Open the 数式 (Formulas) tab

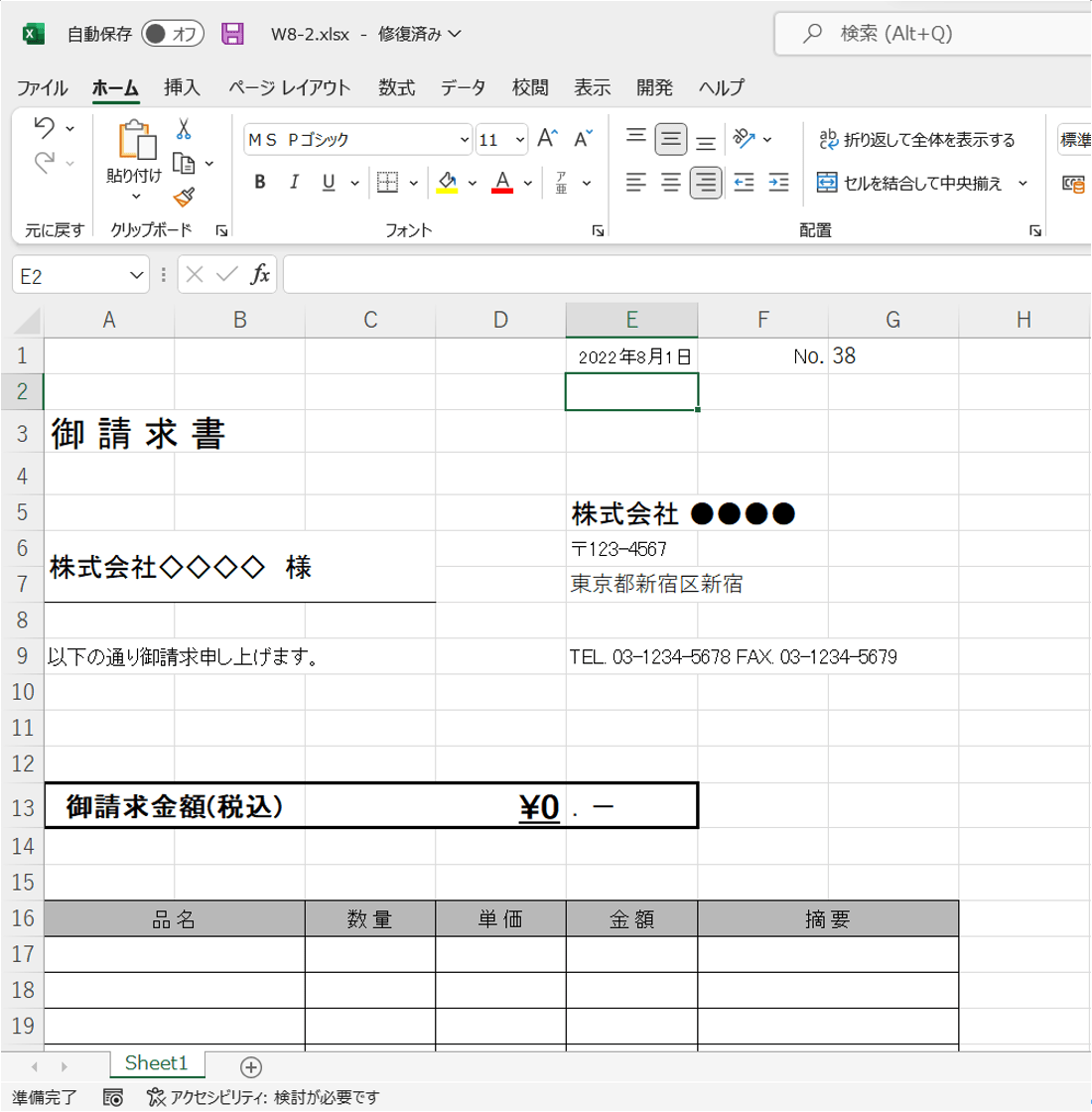coord(396,87)
